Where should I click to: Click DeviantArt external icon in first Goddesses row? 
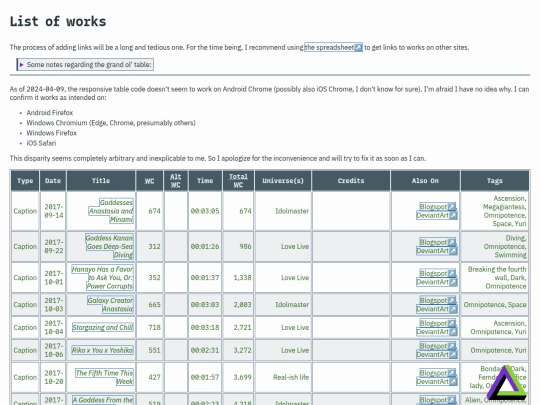[x=453, y=215]
